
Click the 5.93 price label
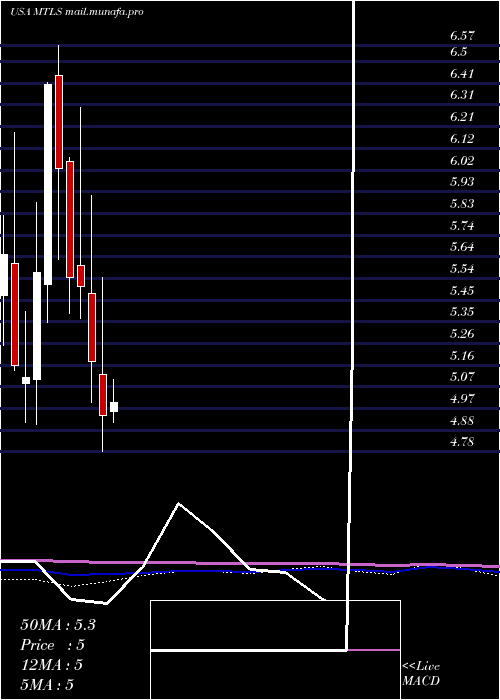pyautogui.click(x=462, y=182)
